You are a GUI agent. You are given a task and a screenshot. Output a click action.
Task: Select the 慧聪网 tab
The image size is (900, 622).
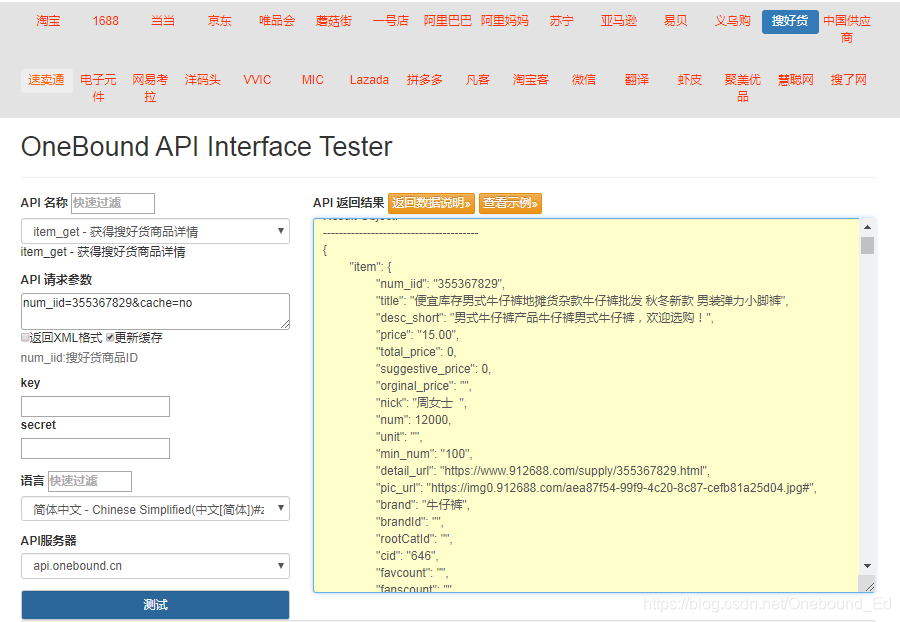pyautogui.click(x=796, y=80)
